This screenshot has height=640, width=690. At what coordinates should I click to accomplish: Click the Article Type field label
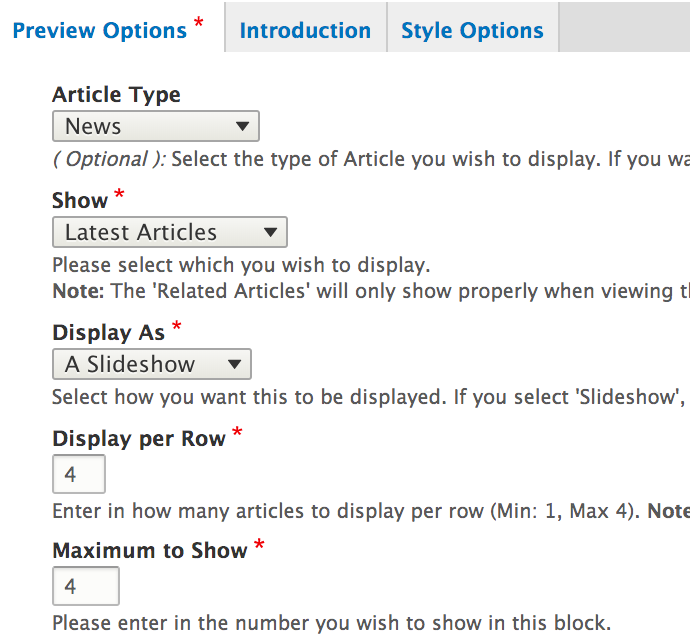click(116, 95)
